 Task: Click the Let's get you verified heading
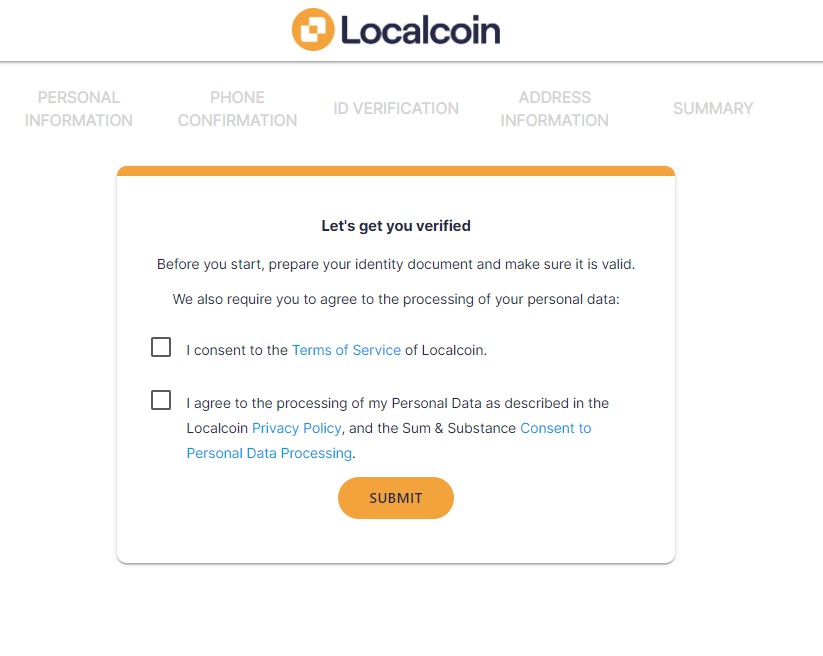pyautogui.click(x=396, y=225)
